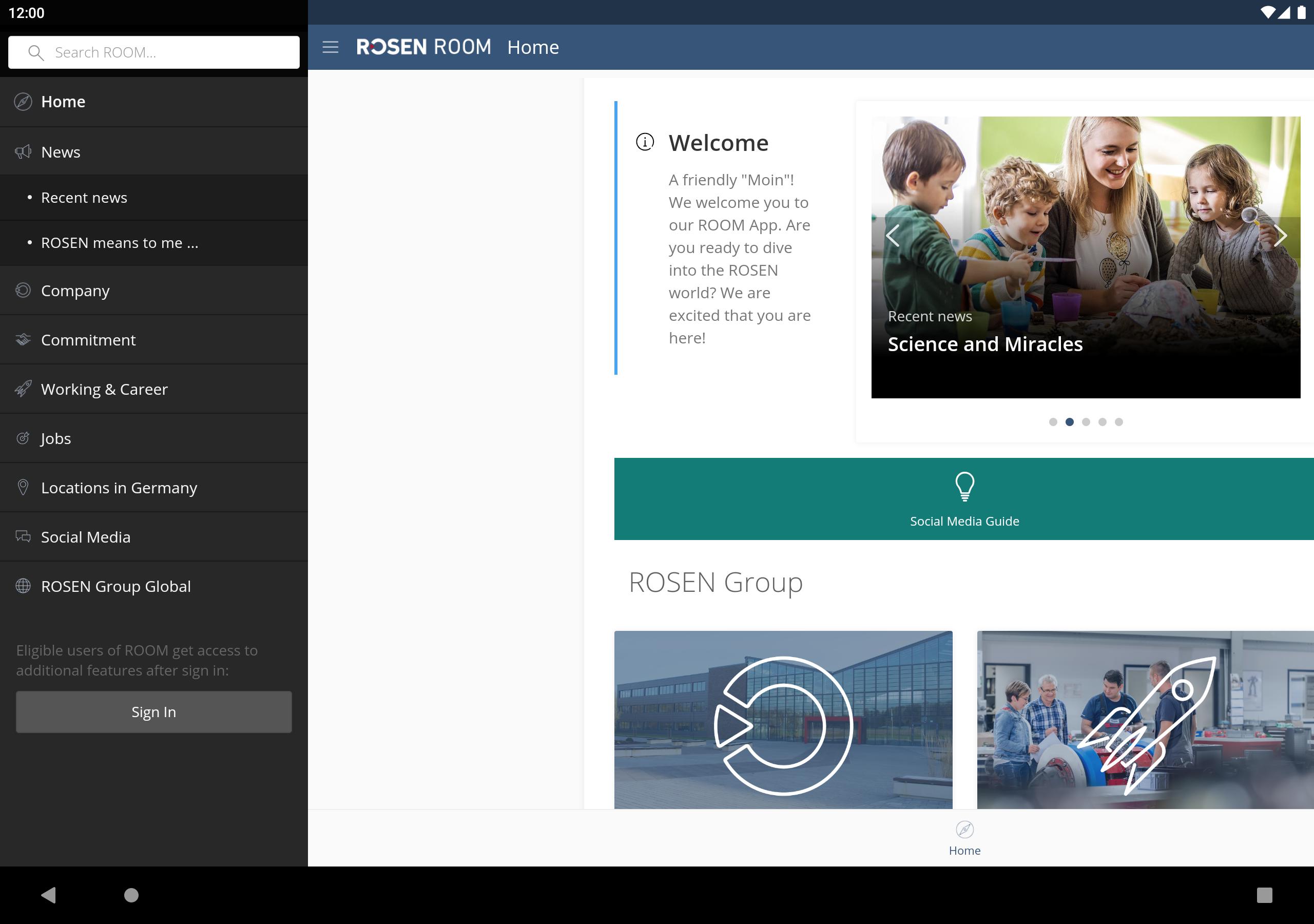Image resolution: width=1314 pixels, height=924 pixels.
Task: Click the Locations in Germany pin icon
Action: (x=23, y=487)
